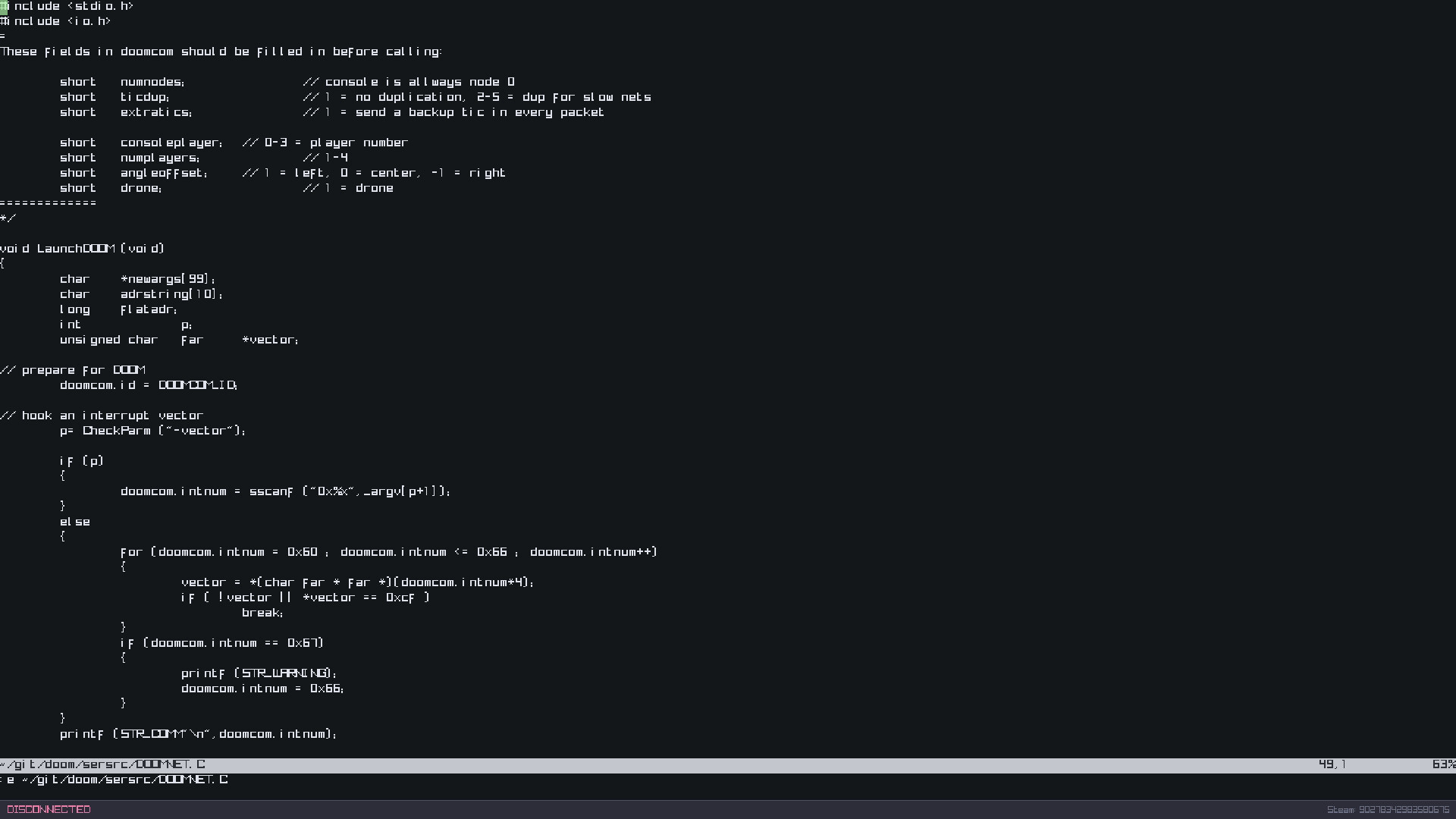This screenshot has height=819, width=1456.
Task: Click the 0x66 hex value in the loop condition
Action: pyautogui.click(x=491, y=551)
